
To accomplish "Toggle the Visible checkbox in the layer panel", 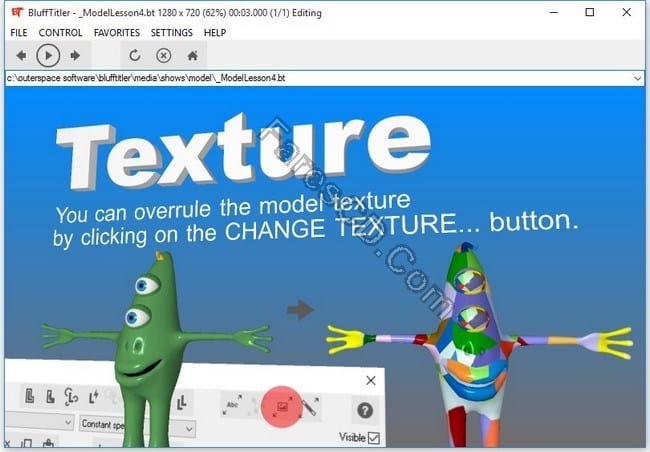I will coord(374,438).
